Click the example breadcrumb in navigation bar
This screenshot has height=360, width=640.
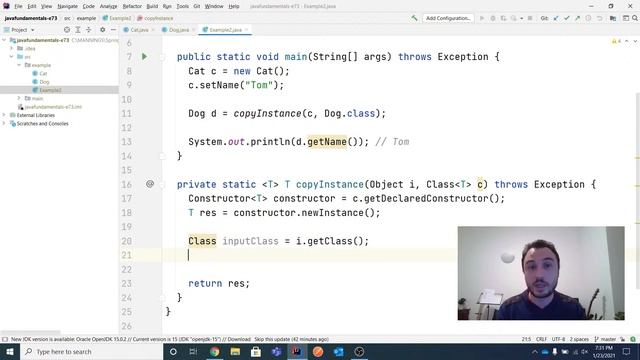click(x=86, y=18)
